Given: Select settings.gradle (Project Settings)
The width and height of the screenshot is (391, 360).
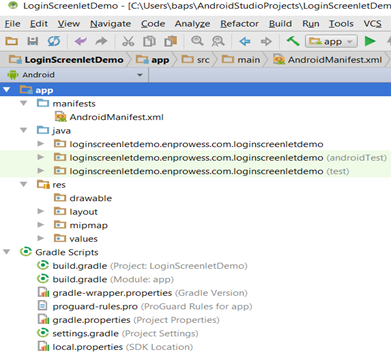Looking at the screenshot, I should tap(118, 333).
